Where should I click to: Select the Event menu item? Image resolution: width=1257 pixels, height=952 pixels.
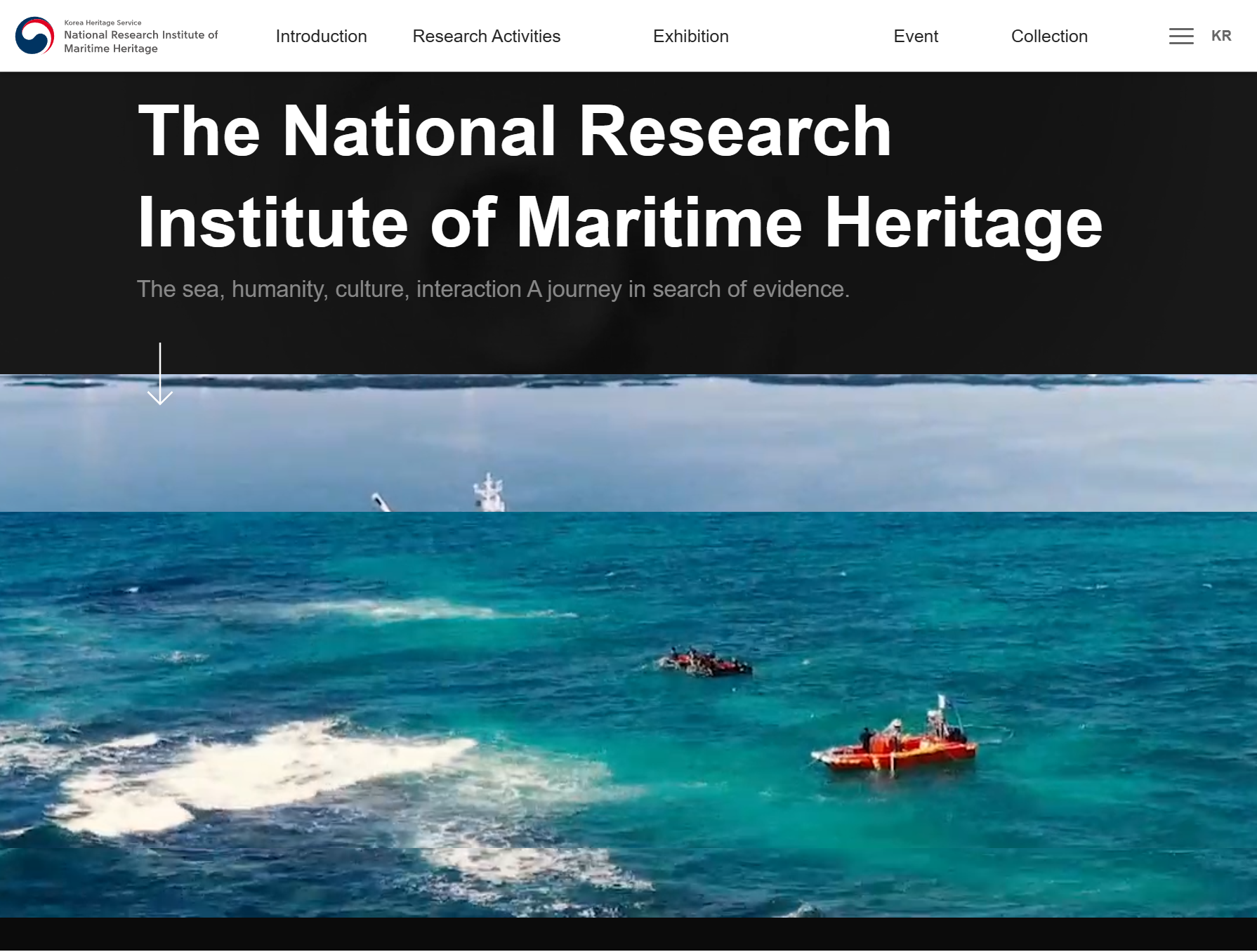915,37
